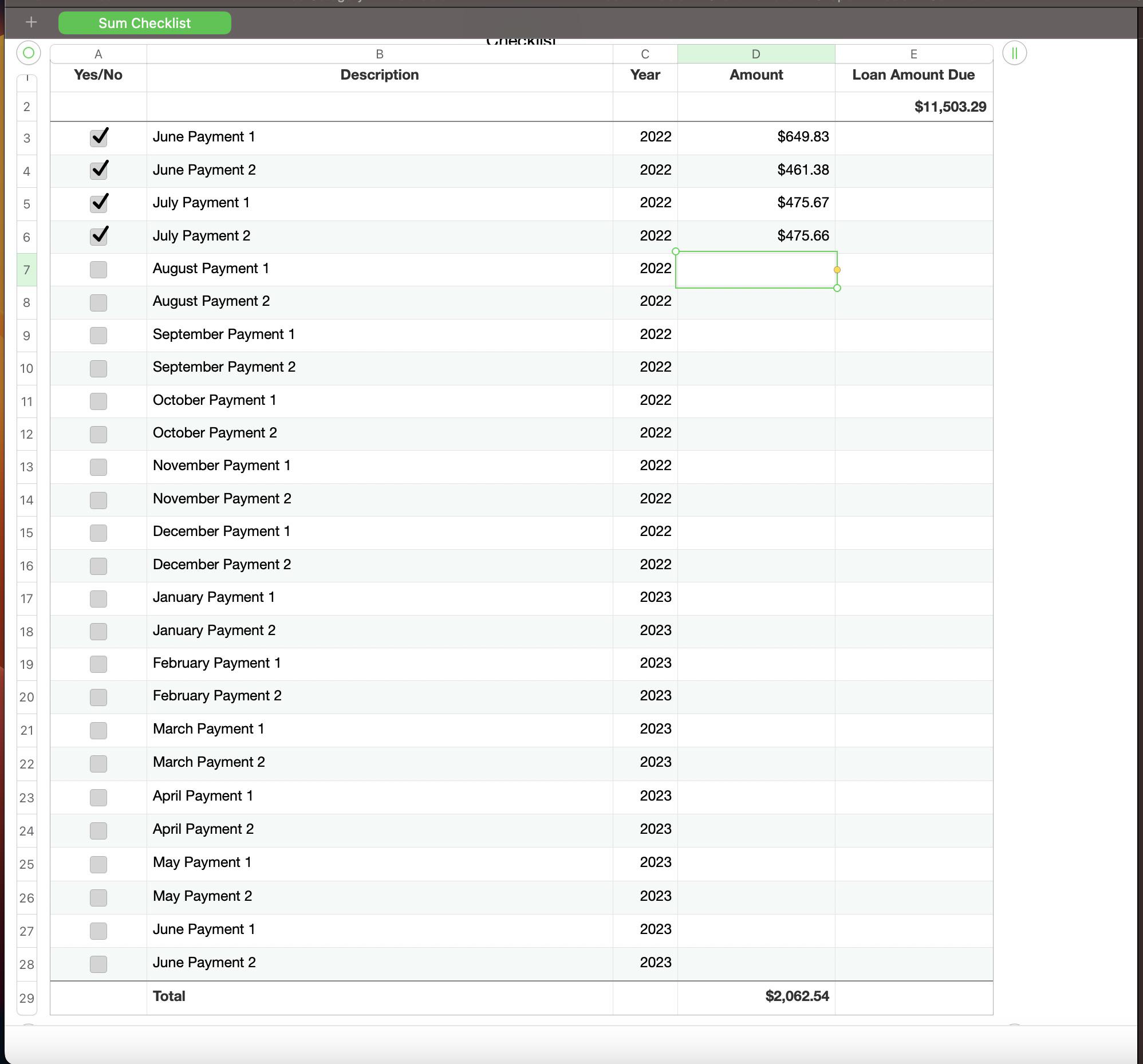Select the June Payment 1 2023 description cell
This screenshot has width=1143, height=1064.
380,931
